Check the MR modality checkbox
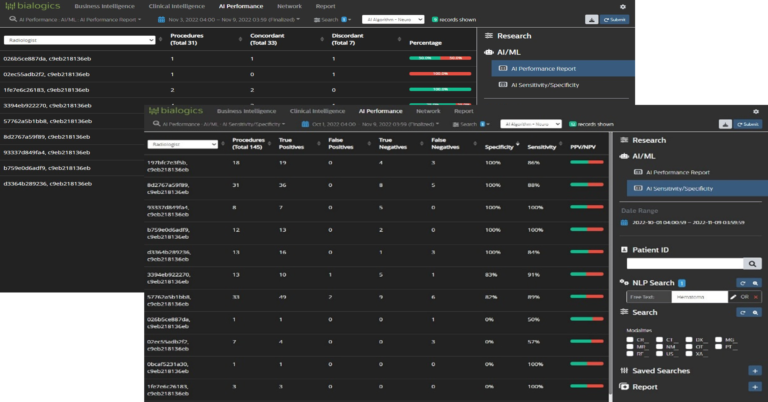The height and width of the screenshot is (402, 768). [630, 347]
